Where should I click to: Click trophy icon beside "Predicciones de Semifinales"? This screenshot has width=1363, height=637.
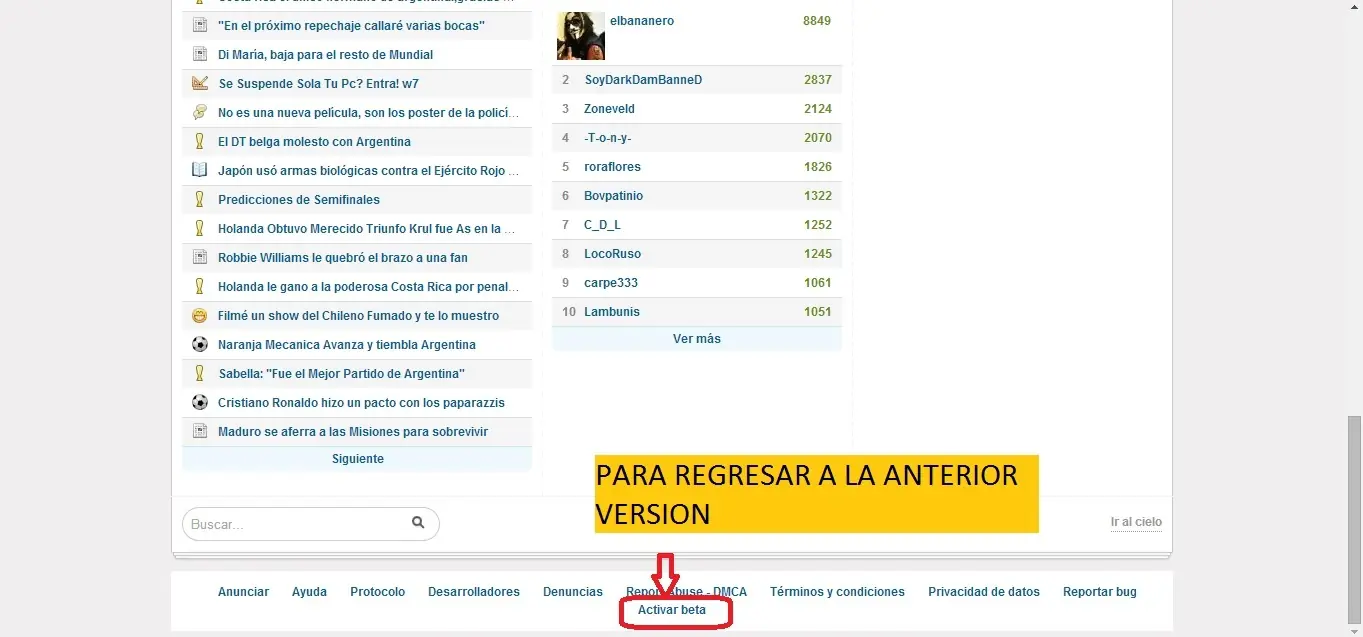(199, 199)
